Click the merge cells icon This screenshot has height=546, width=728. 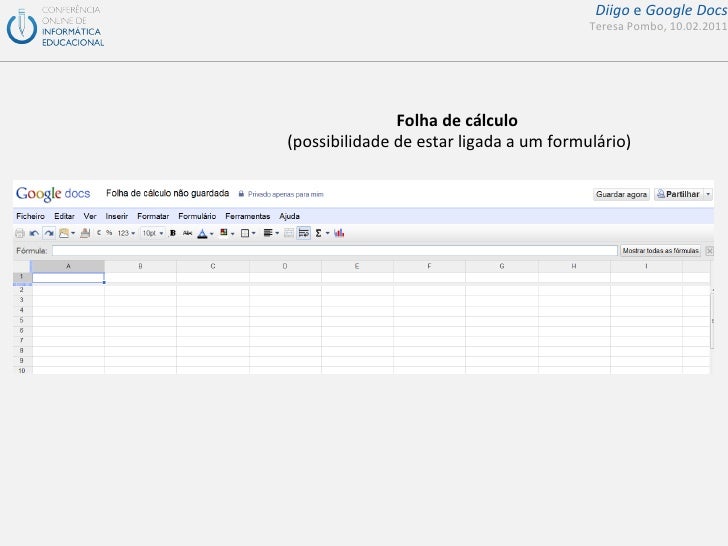288,233
